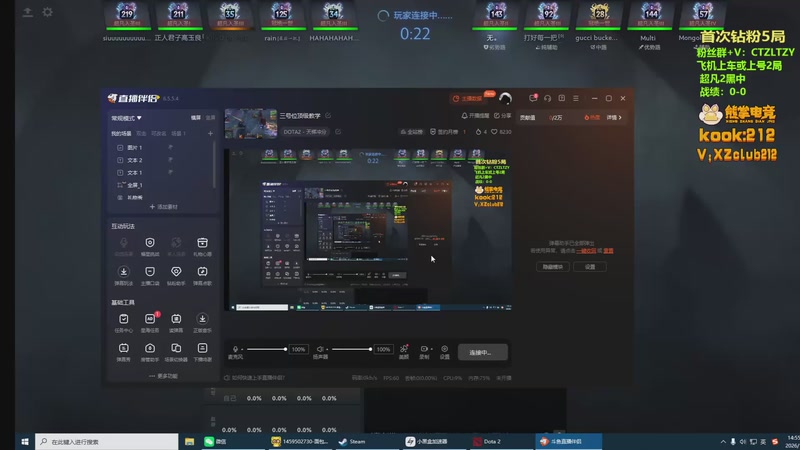Click the stream cover thumbnail

click(x=251, y=123)
